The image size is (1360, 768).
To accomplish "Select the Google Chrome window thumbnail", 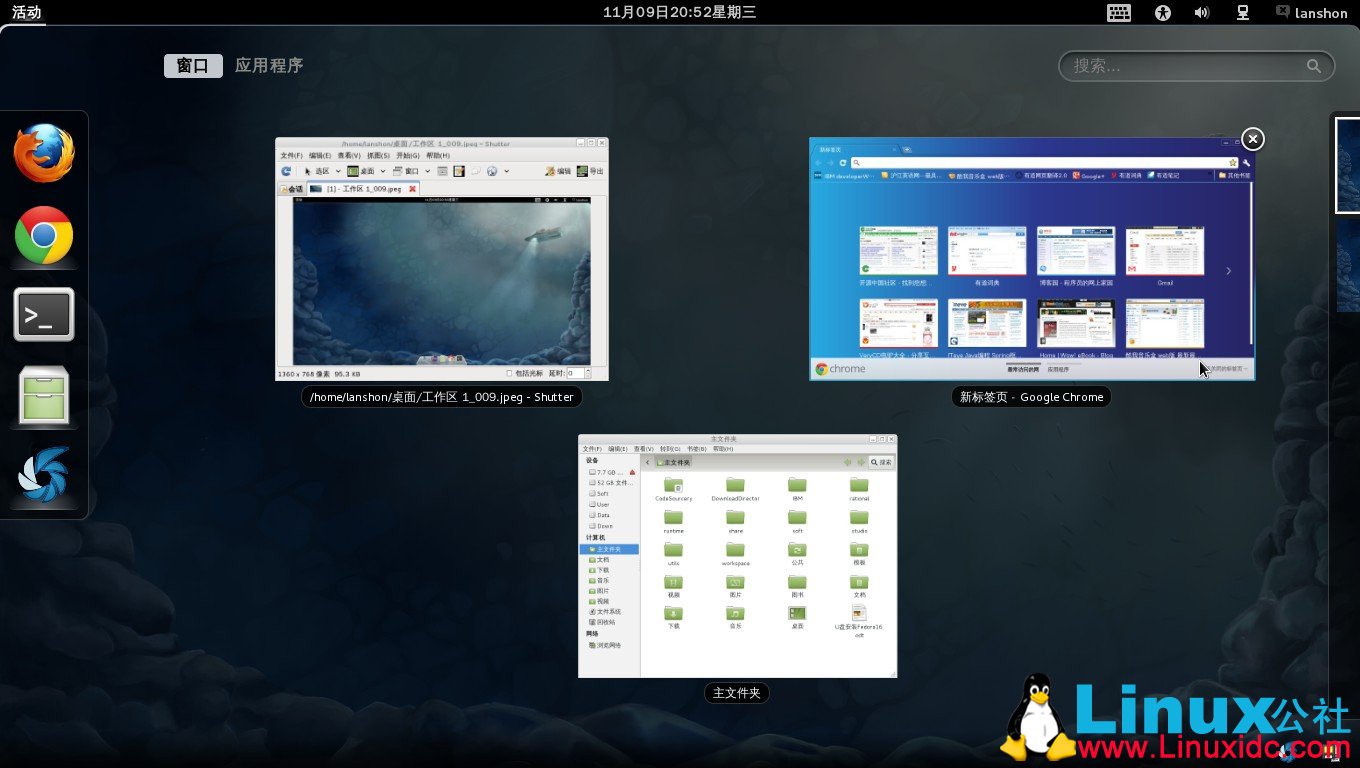I will tap(1031, 259).
